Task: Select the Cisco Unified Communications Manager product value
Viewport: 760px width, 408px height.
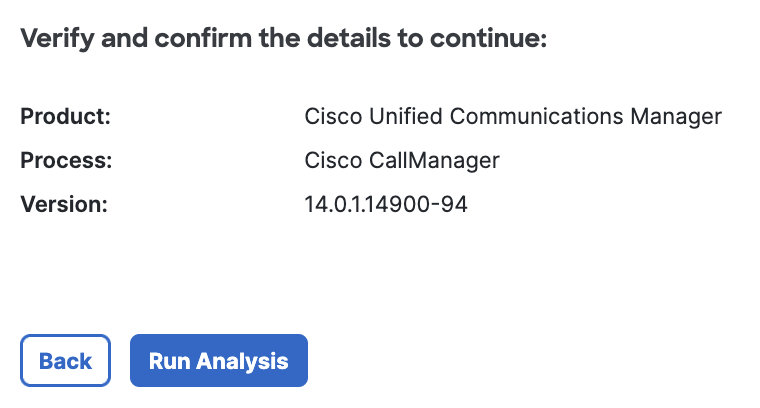Action: 512,116
